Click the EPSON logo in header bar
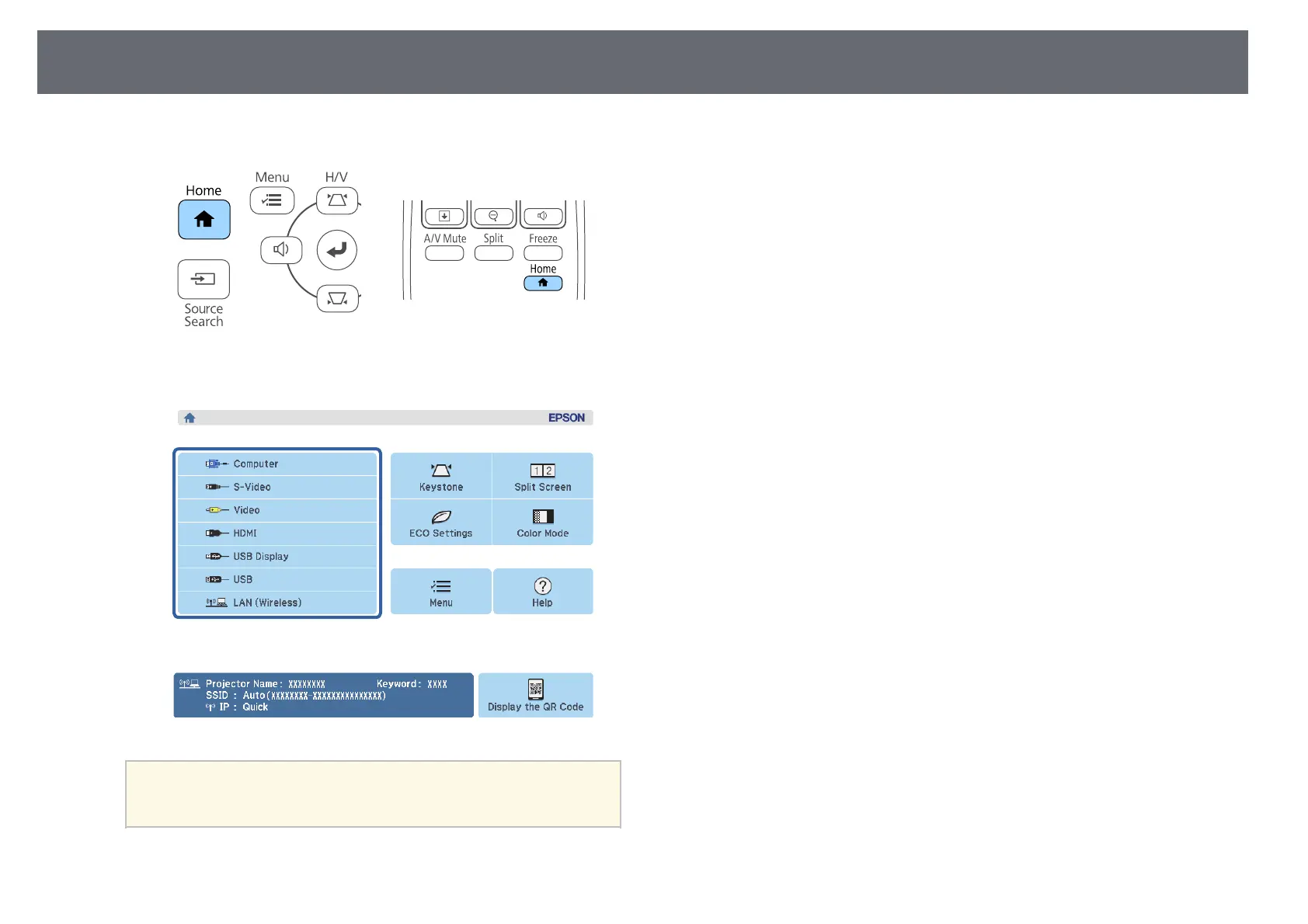 pyautogui.click(x=566, y=418)
